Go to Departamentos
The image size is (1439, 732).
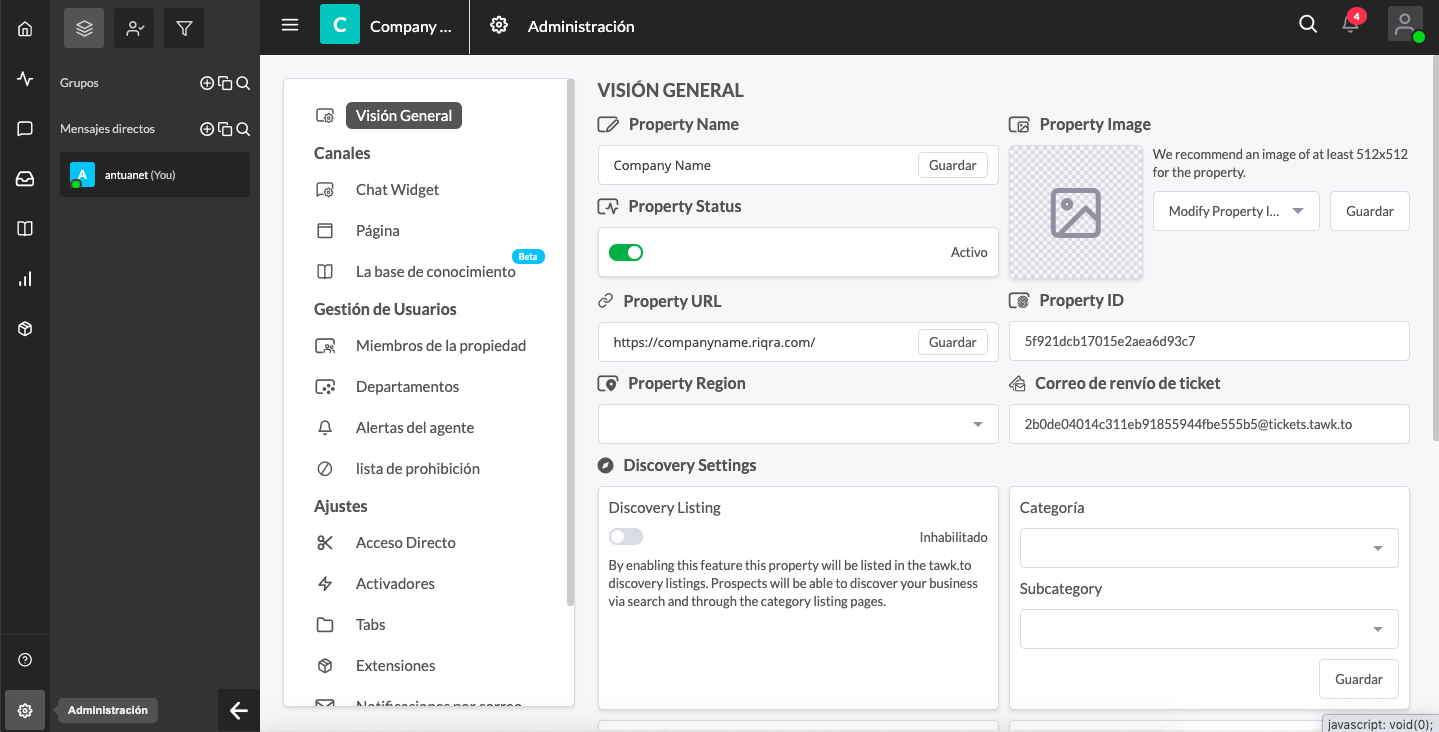coord(407,387)
